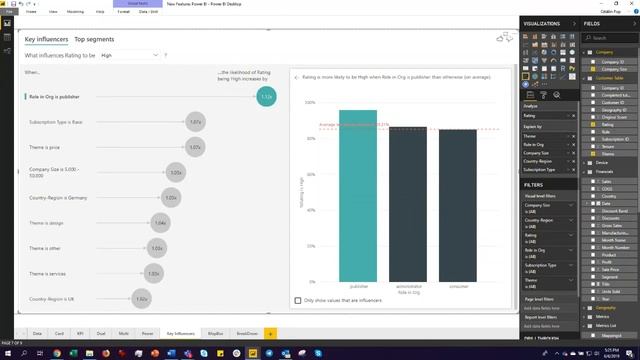Uncheck the Theme field checkbox
Screen dimensions: 640x360
[x=593, y=154]
